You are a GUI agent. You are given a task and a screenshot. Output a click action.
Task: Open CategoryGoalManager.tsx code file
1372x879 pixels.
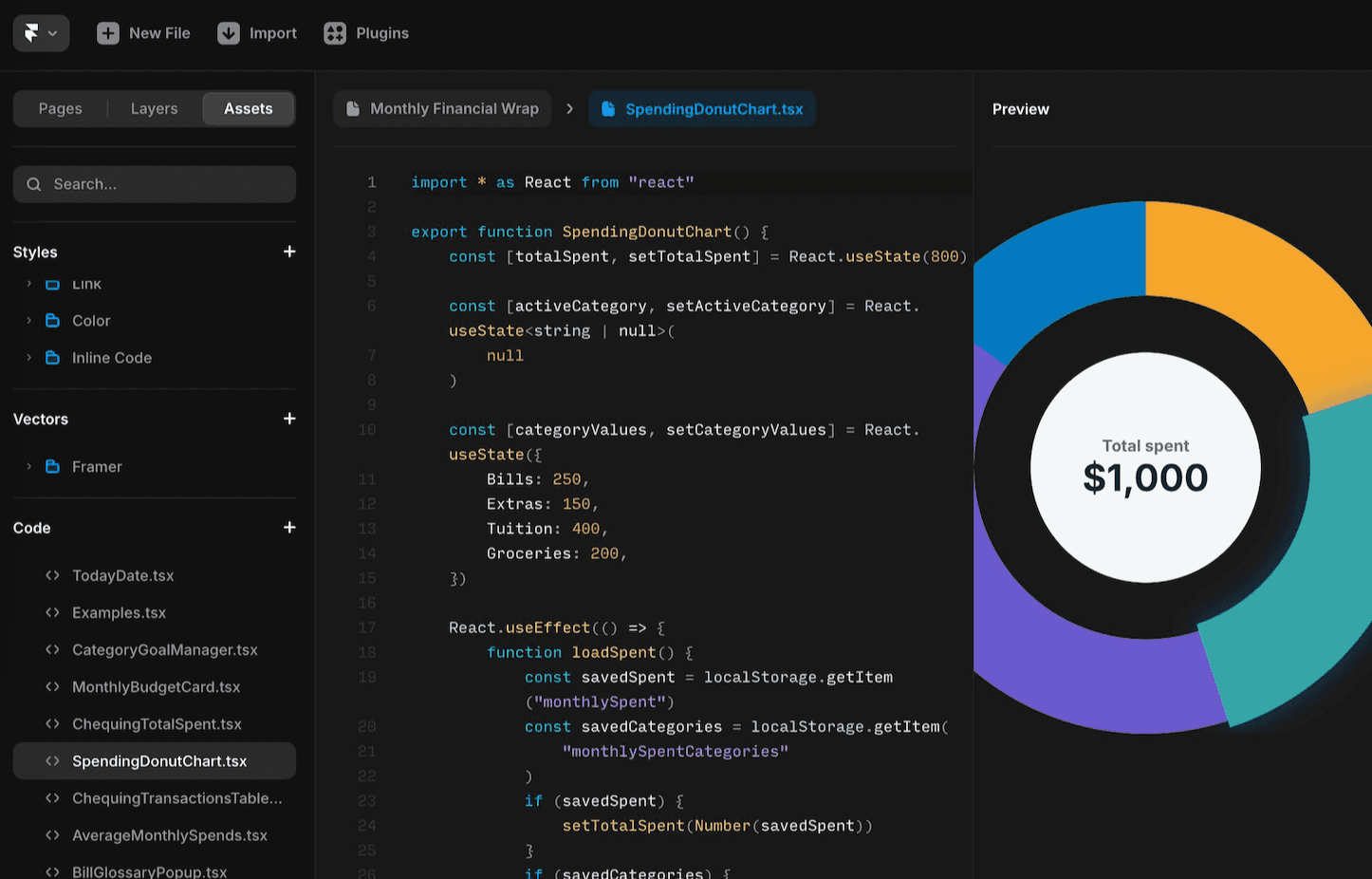155,650
